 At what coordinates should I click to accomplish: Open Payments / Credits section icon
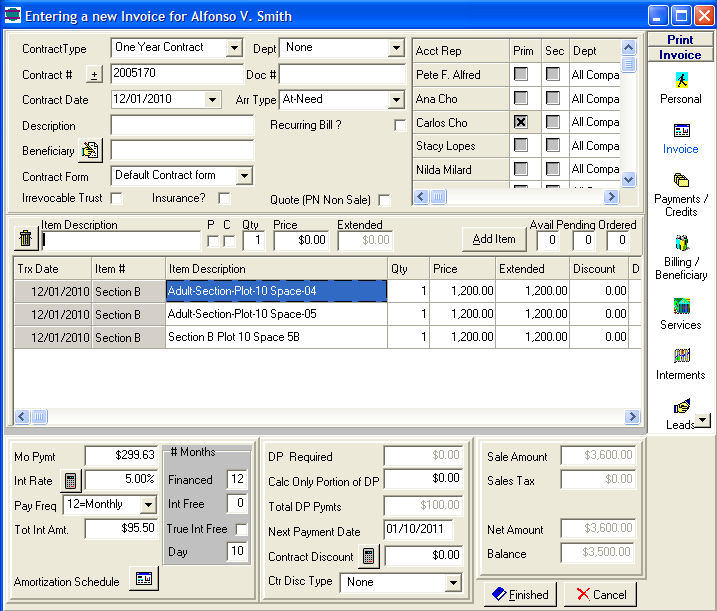click(681, 181)
